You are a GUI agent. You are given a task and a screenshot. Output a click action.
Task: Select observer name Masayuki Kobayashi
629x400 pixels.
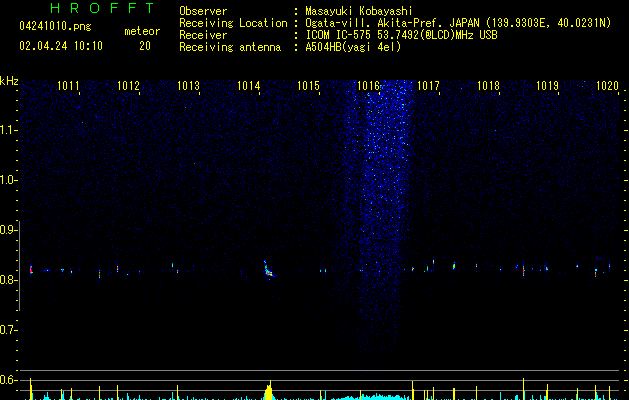click(x=359, y=11)
